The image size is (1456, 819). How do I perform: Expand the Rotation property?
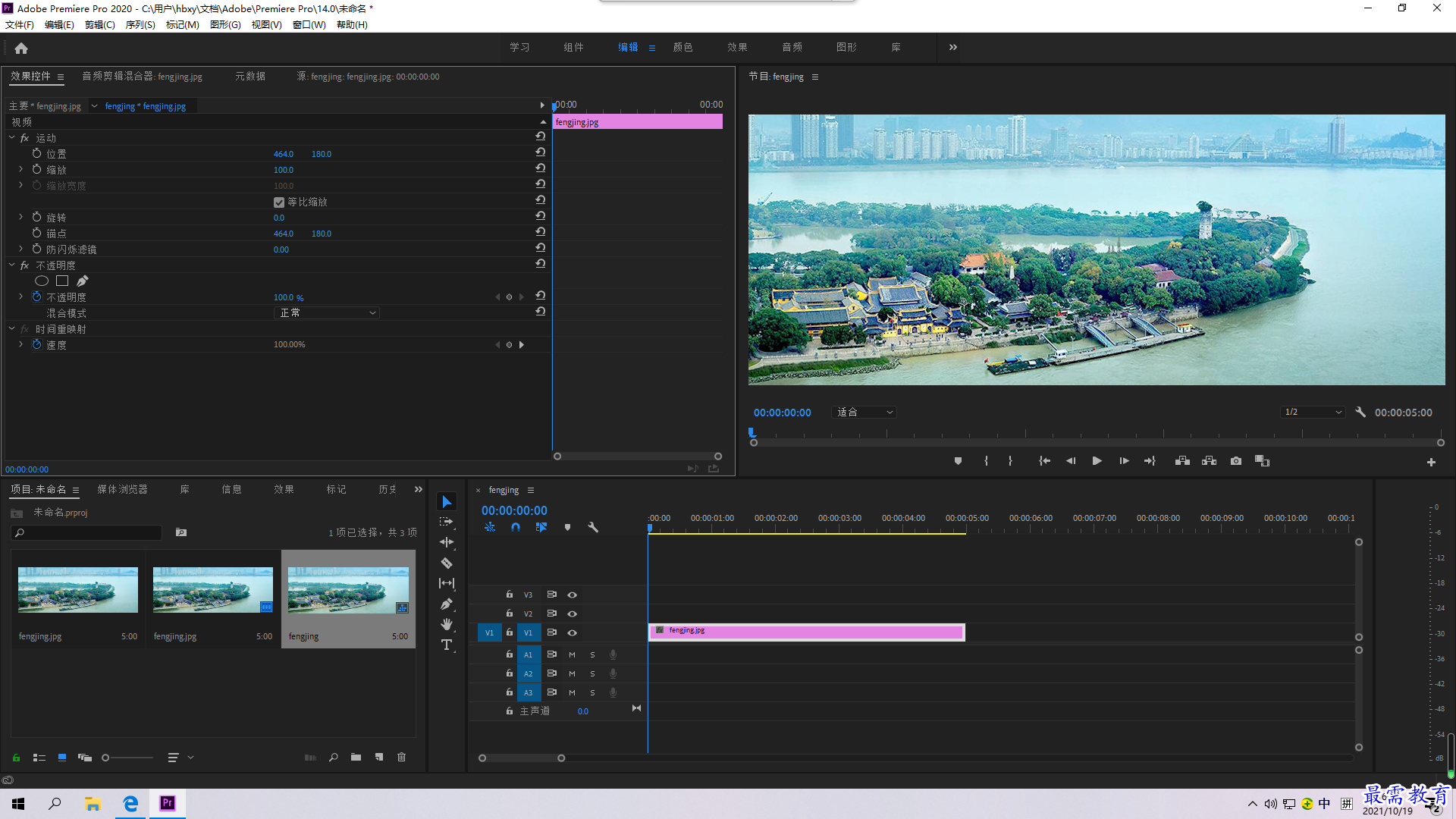(x=20, y=218)
